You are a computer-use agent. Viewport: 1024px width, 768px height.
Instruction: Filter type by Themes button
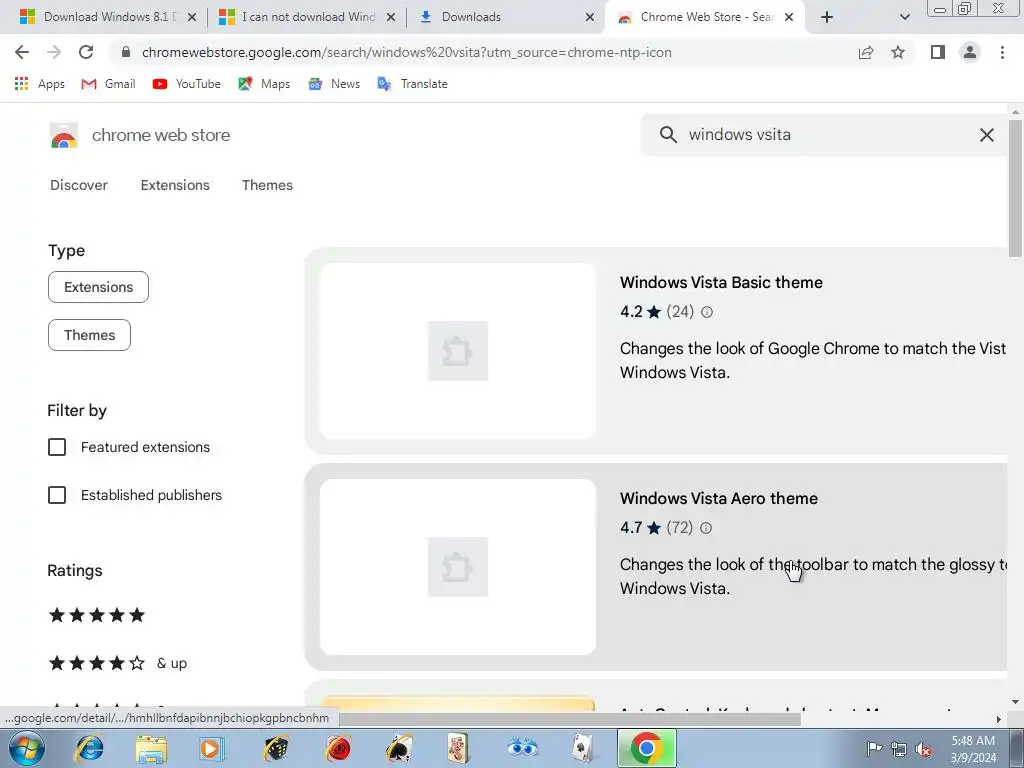click(x=89, y=335)
